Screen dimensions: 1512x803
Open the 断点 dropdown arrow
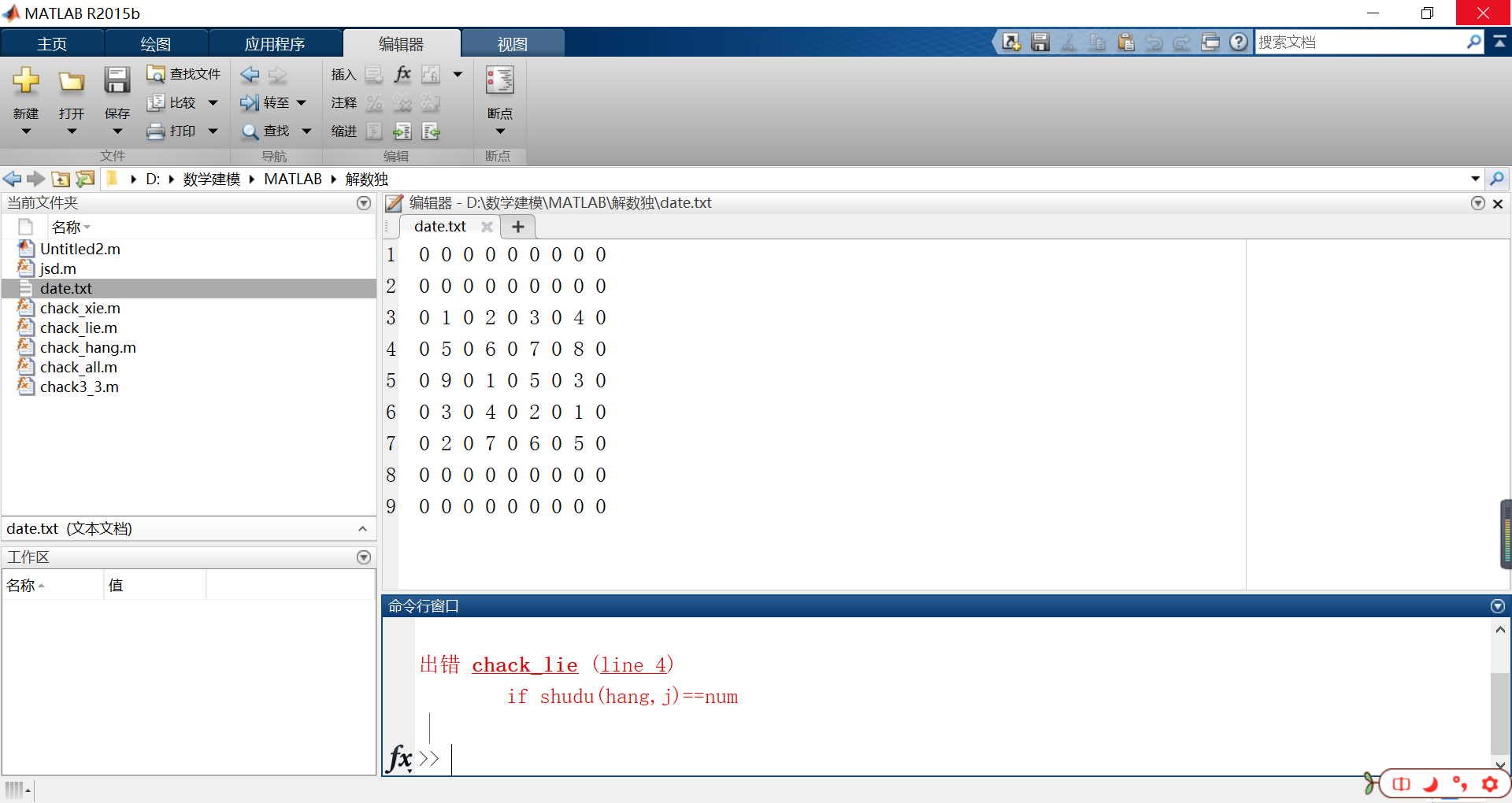[500, 131]
